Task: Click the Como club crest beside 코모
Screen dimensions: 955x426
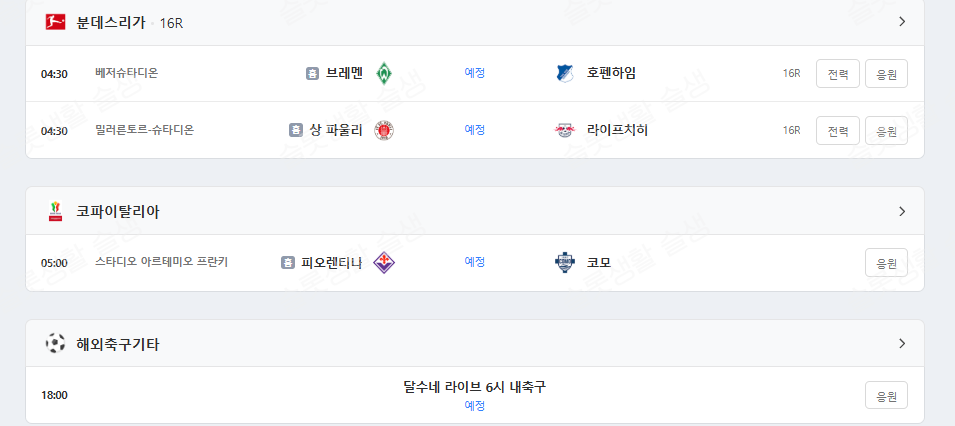Action: click(565, 263)
